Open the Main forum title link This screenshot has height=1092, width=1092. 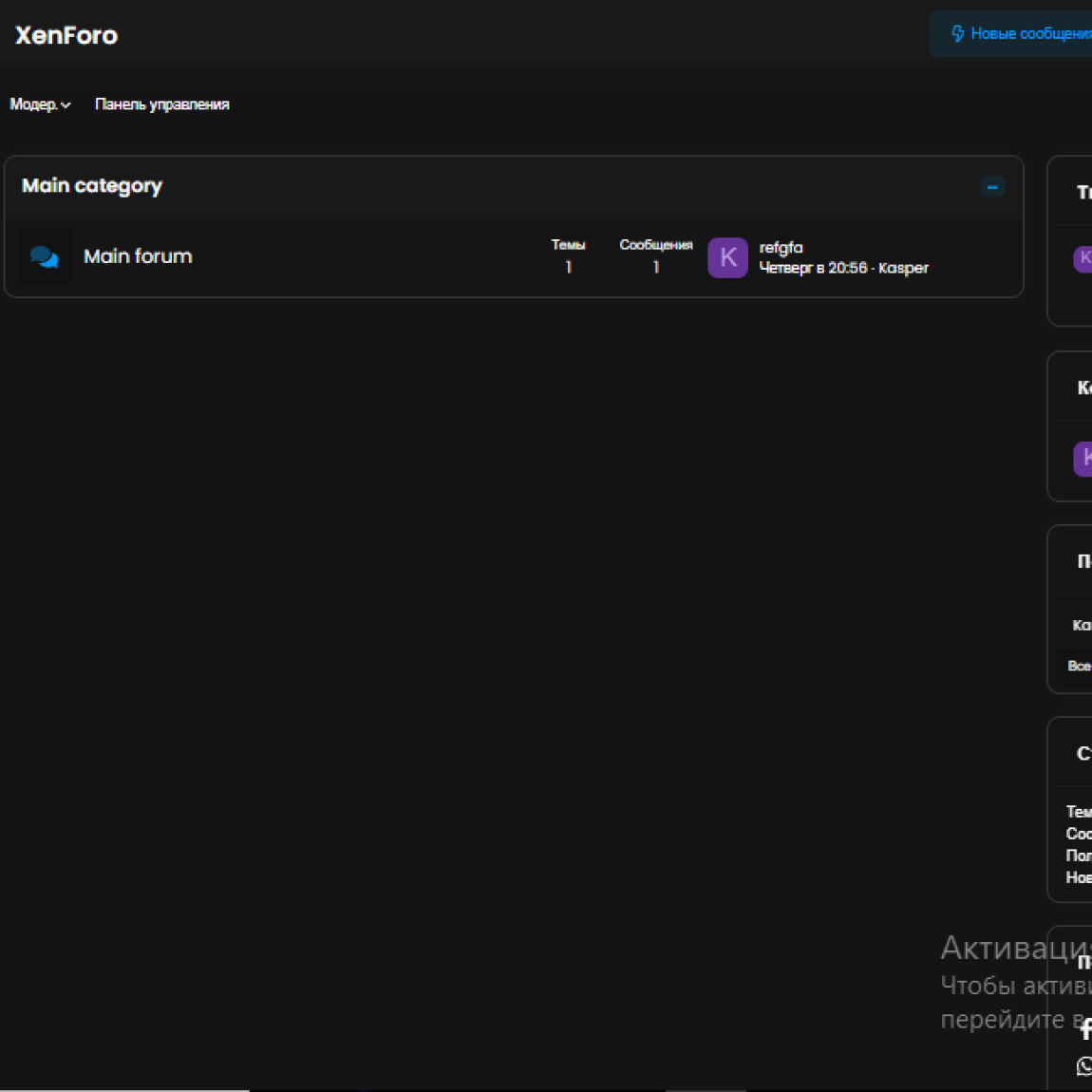138,256
